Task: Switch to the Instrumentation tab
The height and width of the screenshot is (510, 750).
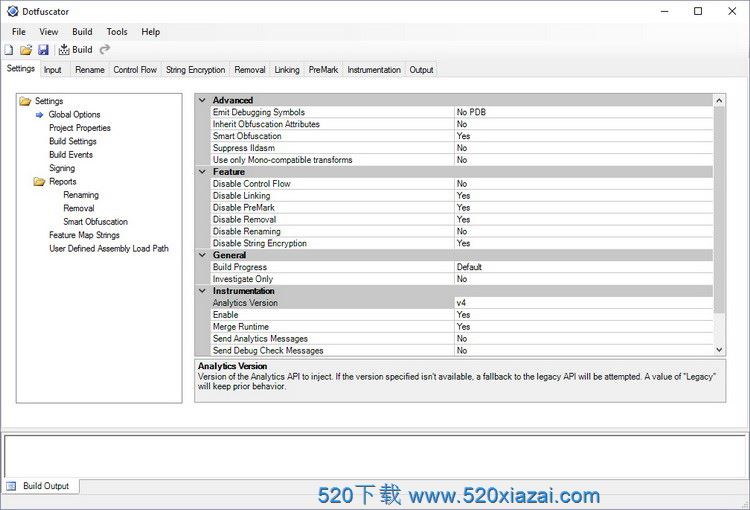Action: [374, 70]
